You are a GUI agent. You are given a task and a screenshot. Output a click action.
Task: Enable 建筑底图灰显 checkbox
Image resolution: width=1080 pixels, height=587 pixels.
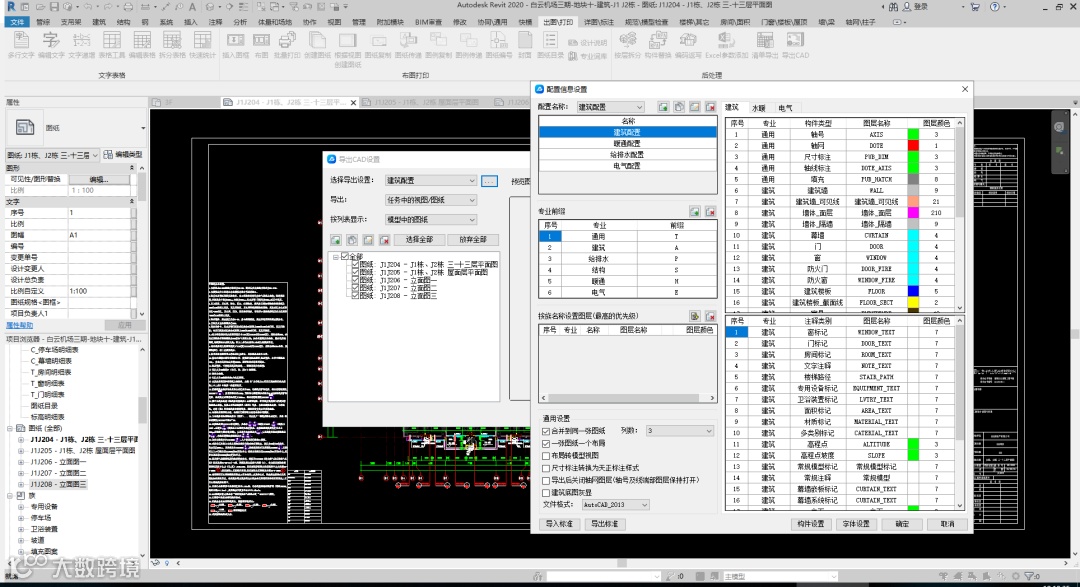click(x=546, y=493)
